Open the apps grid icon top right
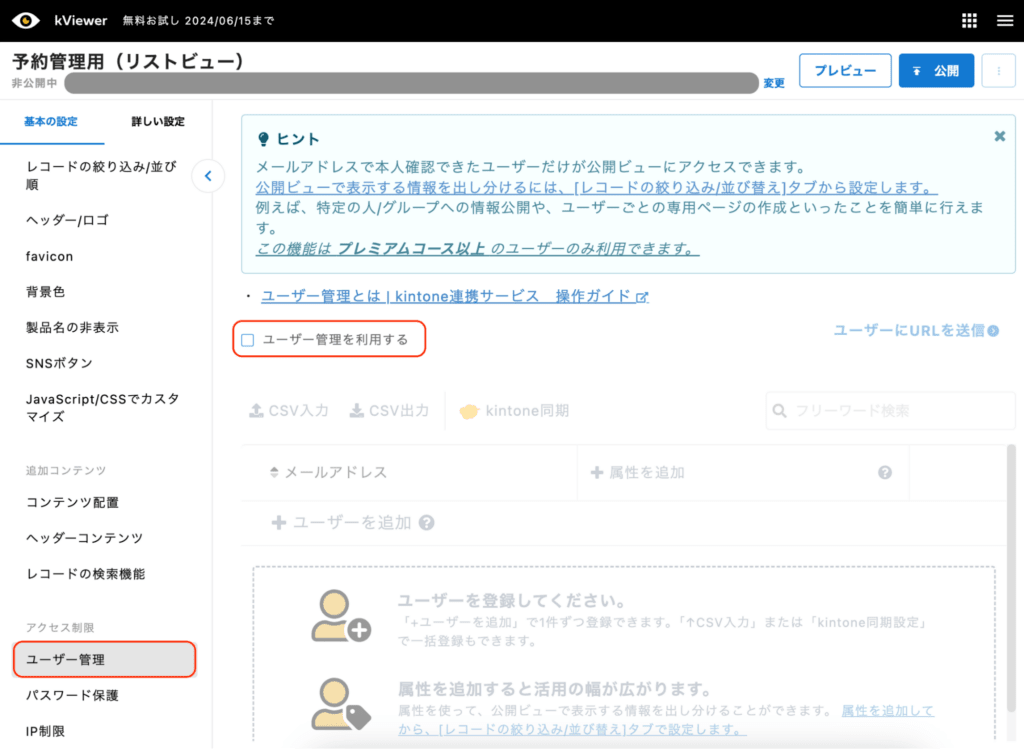1024x749 pixels. coord(968,19)
